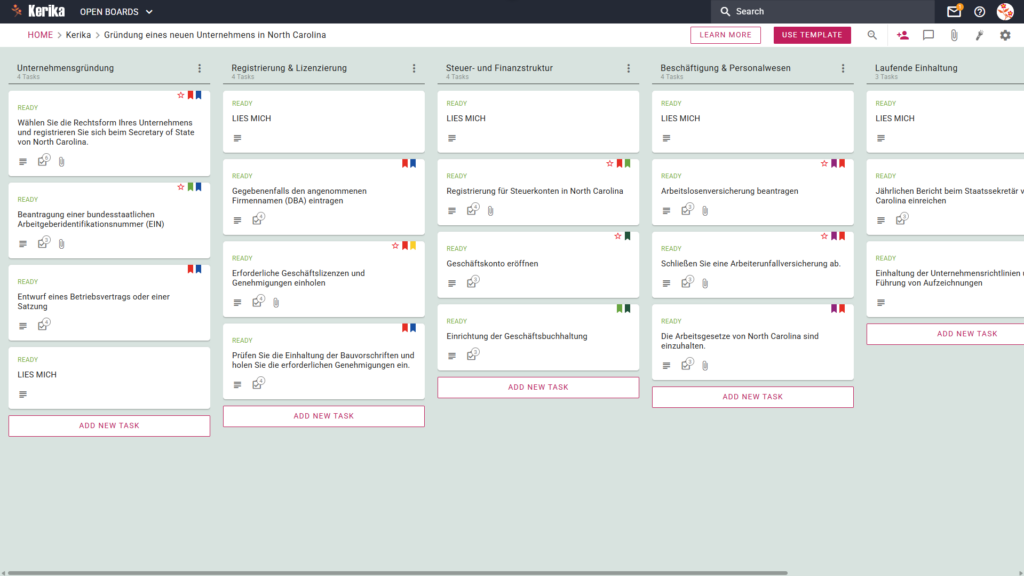Open the board attachments paperclip icon
1024x576 pixels.
(x=954, y=35)
